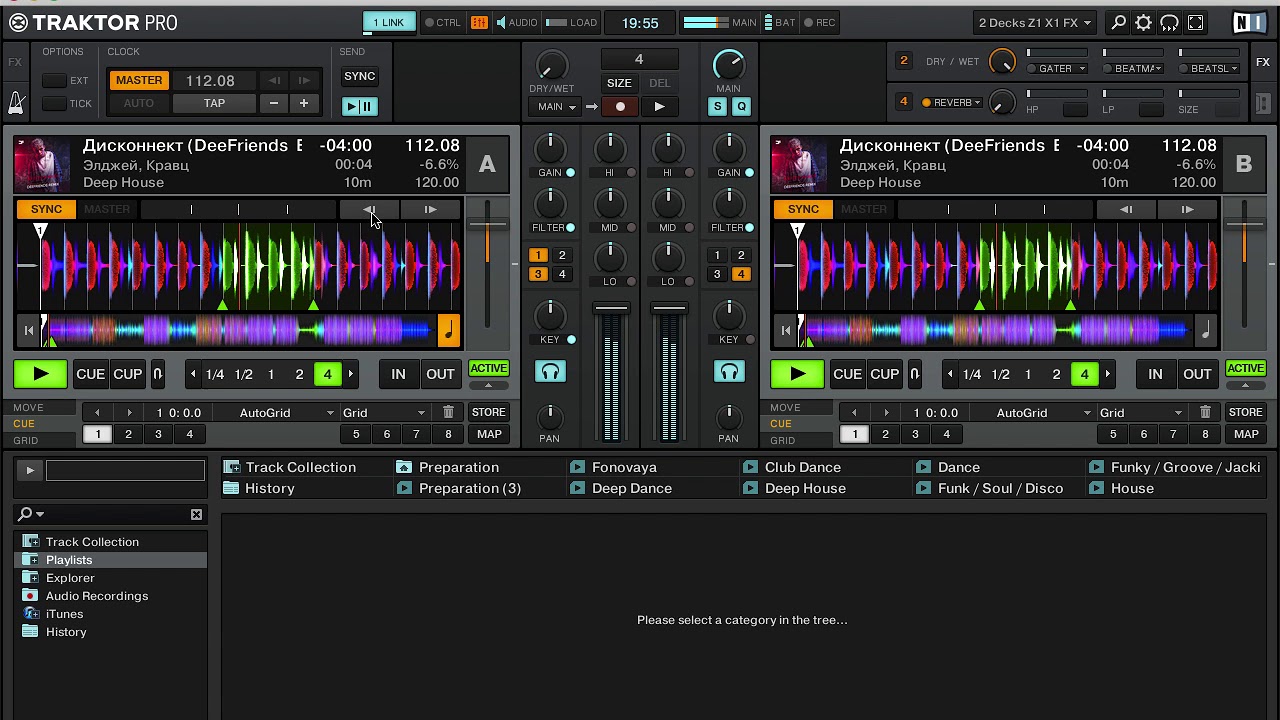Select Audio Recordings in the tree
Screen dimensions: 1280x720
(96, 596)
